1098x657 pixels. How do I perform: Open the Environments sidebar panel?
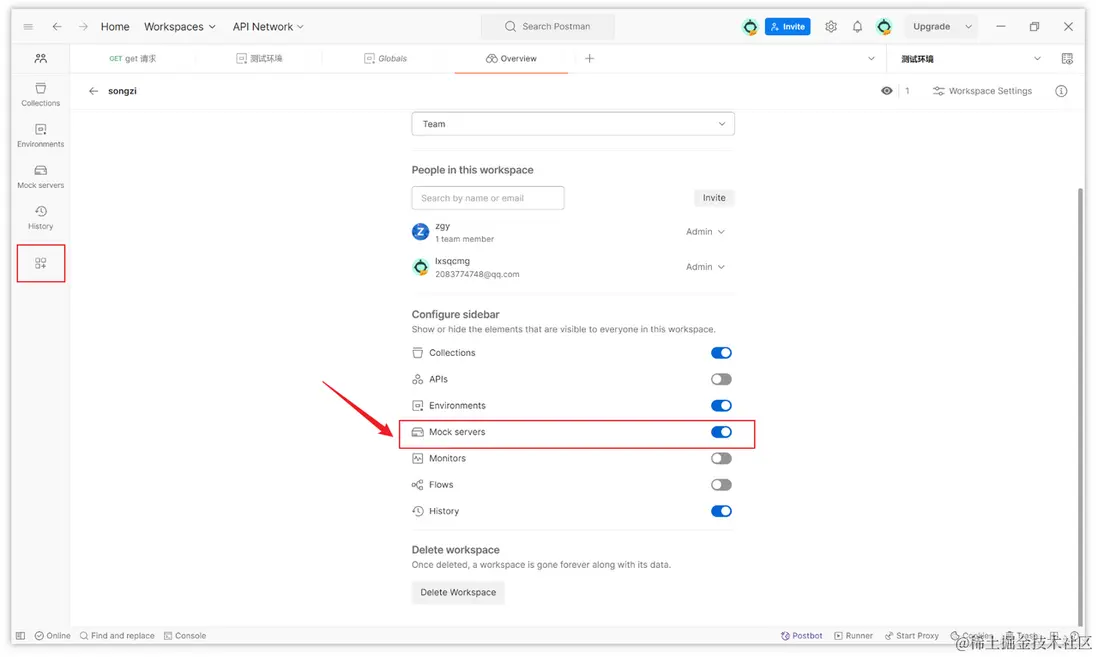tap(40, 135)
